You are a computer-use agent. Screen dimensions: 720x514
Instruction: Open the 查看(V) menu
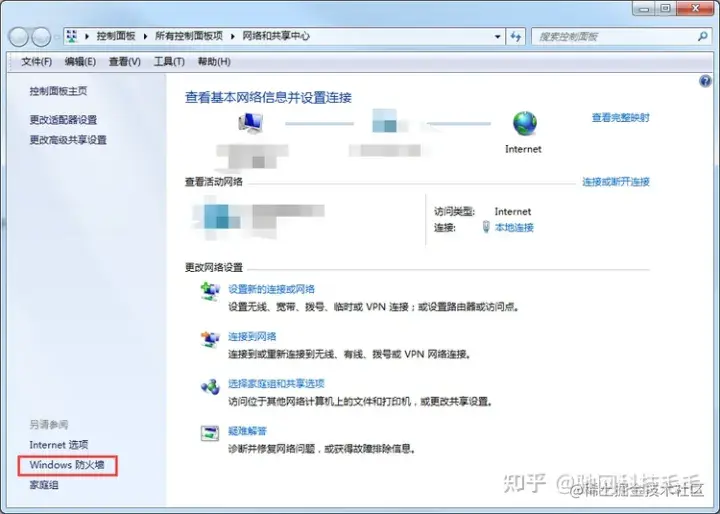tap(124, 62)
